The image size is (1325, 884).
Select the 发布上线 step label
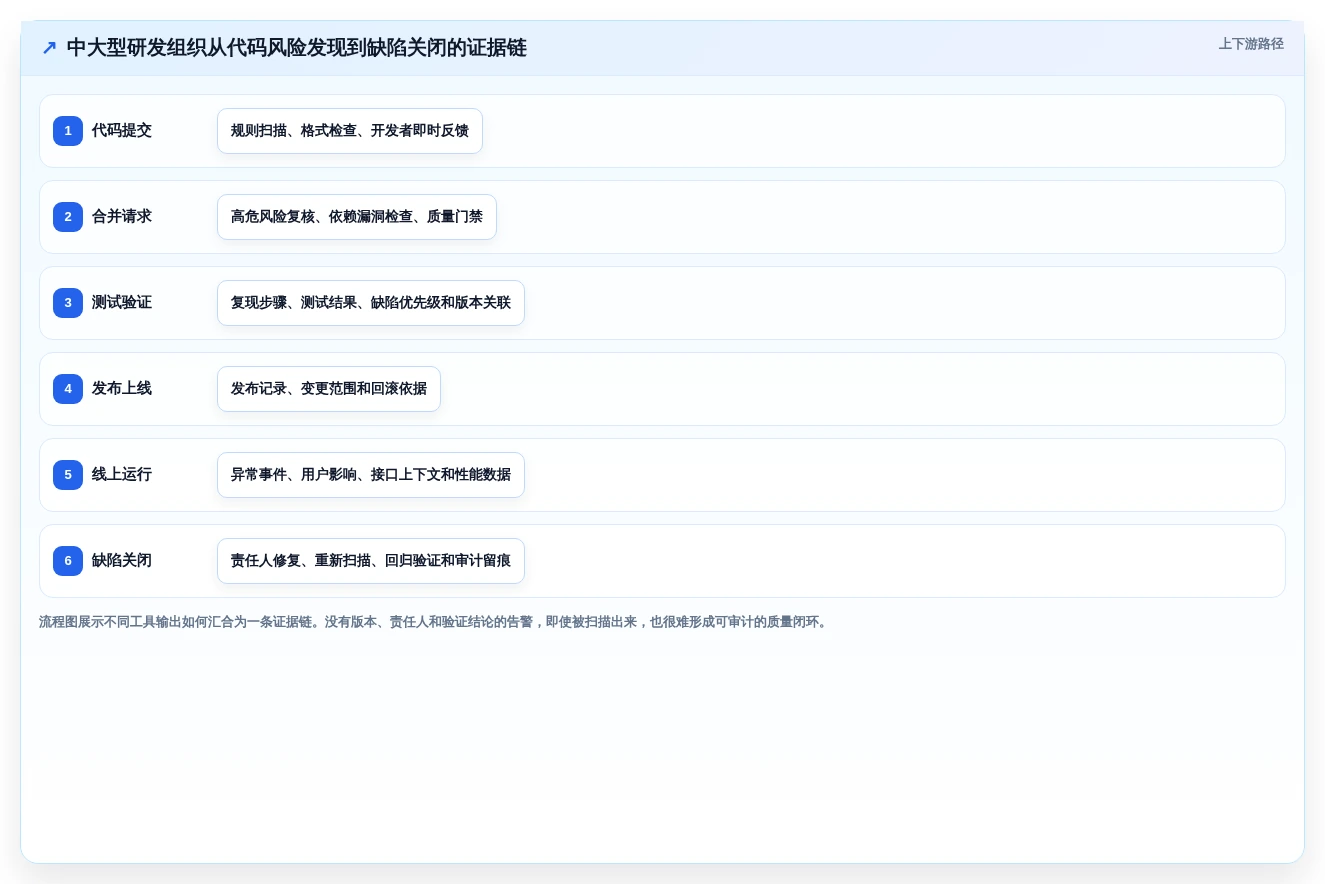(x=122, y=389)
